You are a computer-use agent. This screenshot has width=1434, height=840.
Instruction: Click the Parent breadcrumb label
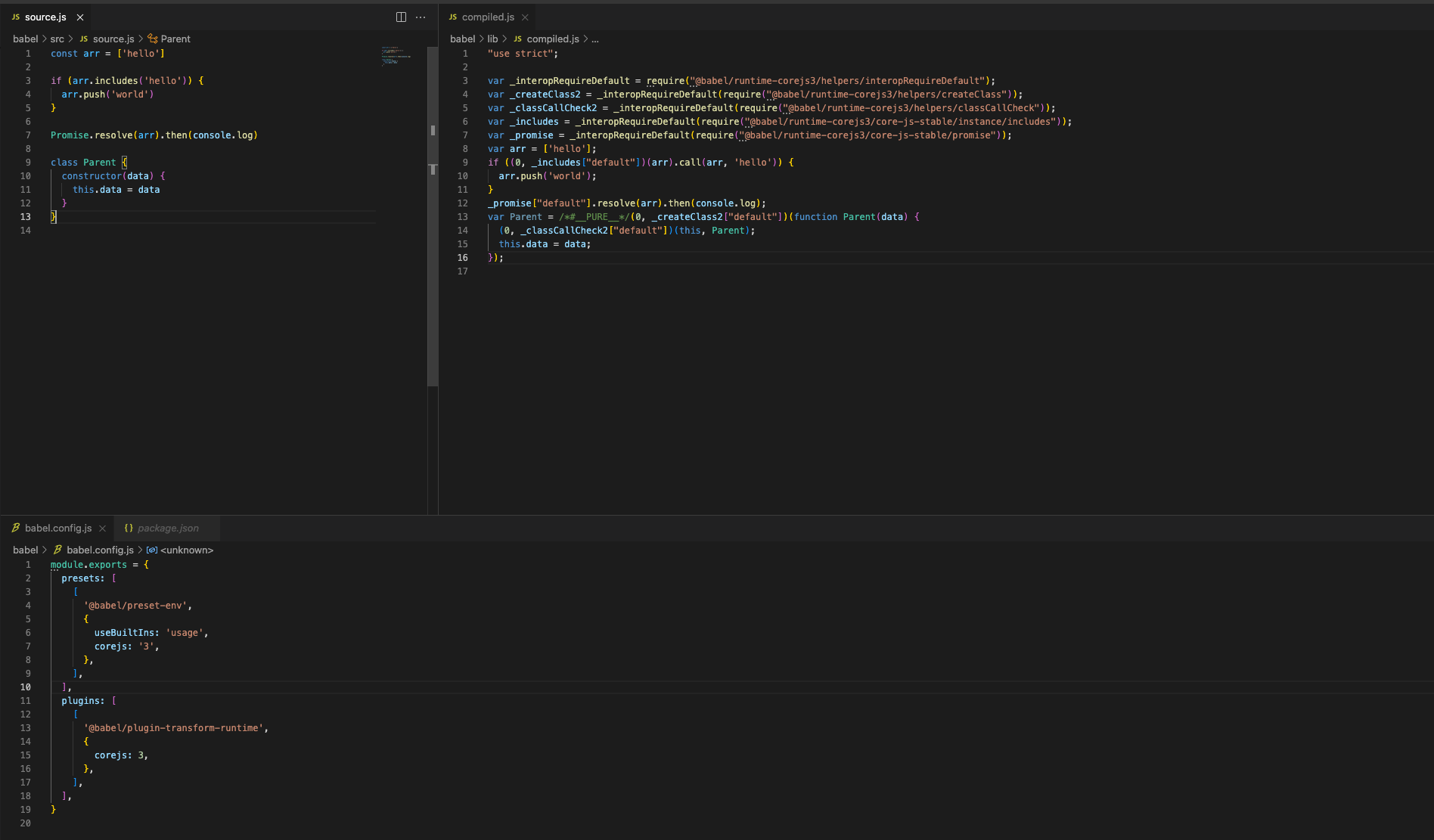click(x=175, y=39)
